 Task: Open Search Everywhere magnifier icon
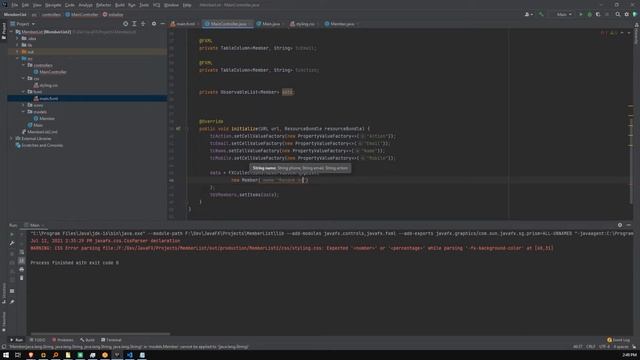[618, 14]
